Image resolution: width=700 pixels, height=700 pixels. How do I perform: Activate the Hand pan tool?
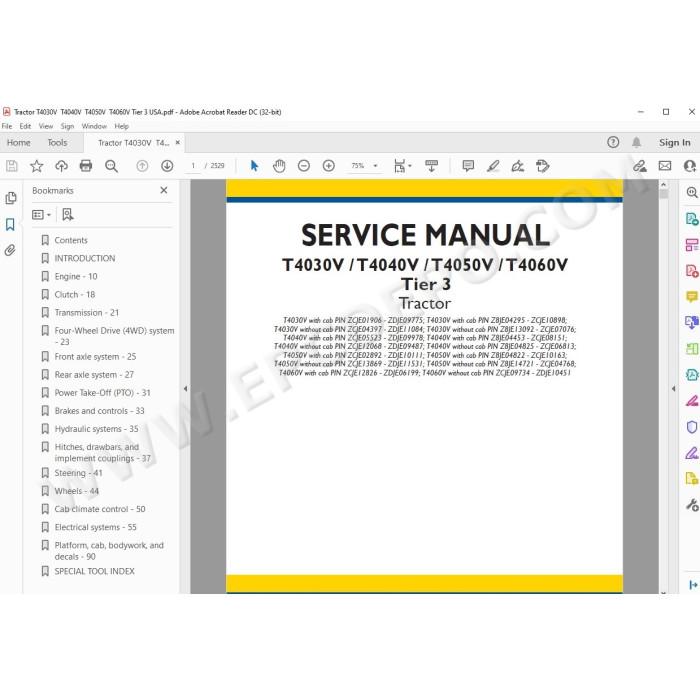click(x=279, y=166)
